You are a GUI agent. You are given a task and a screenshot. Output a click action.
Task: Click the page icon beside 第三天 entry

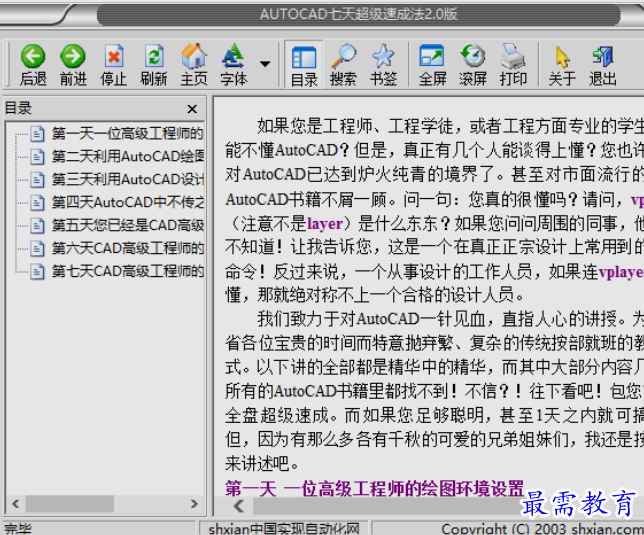coord(37,180)
